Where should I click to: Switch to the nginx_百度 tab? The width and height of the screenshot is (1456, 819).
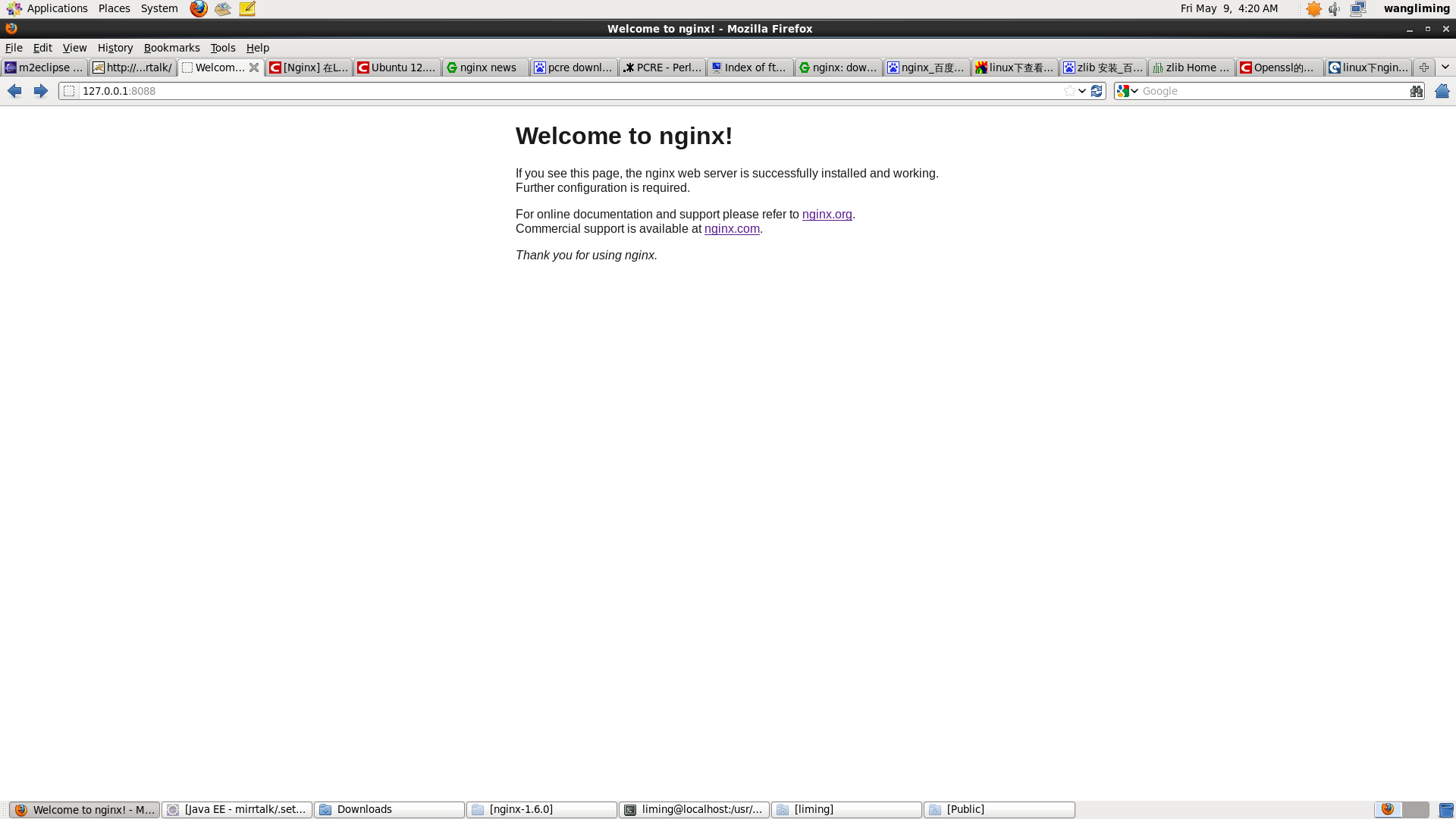click(927, 67)
